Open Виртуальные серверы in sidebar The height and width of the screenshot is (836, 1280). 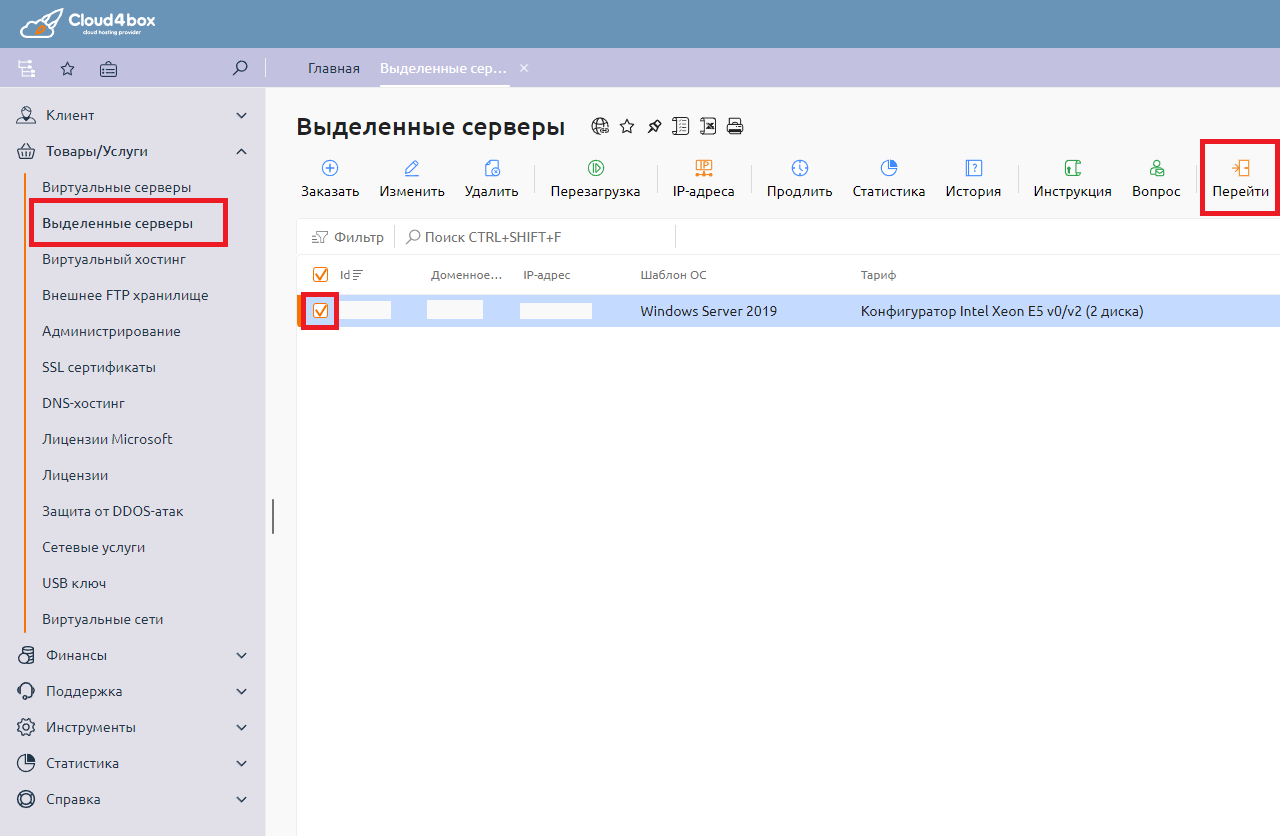coord(116,187)
